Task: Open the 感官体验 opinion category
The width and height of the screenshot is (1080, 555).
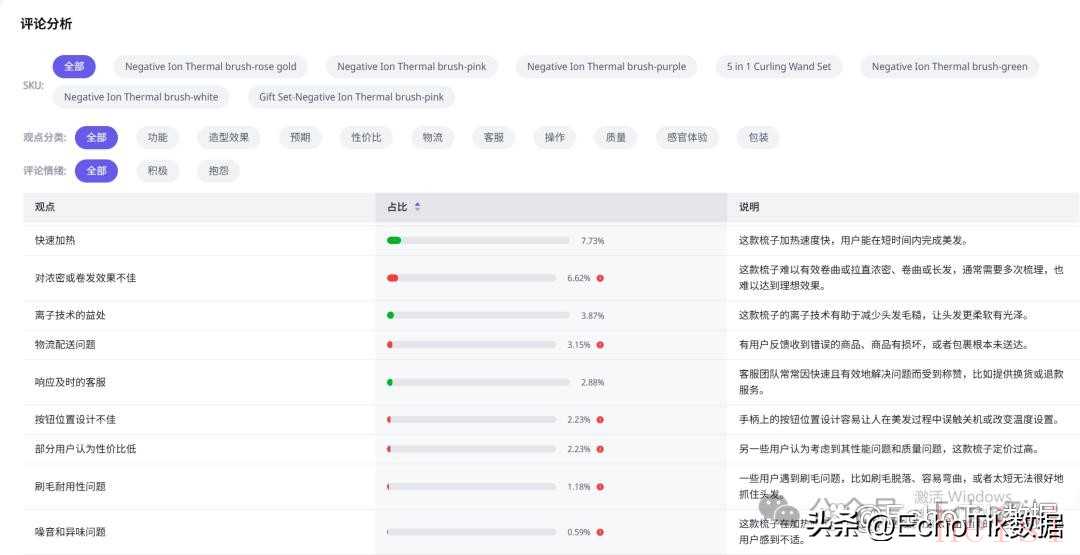Action: tap(687, 137)
